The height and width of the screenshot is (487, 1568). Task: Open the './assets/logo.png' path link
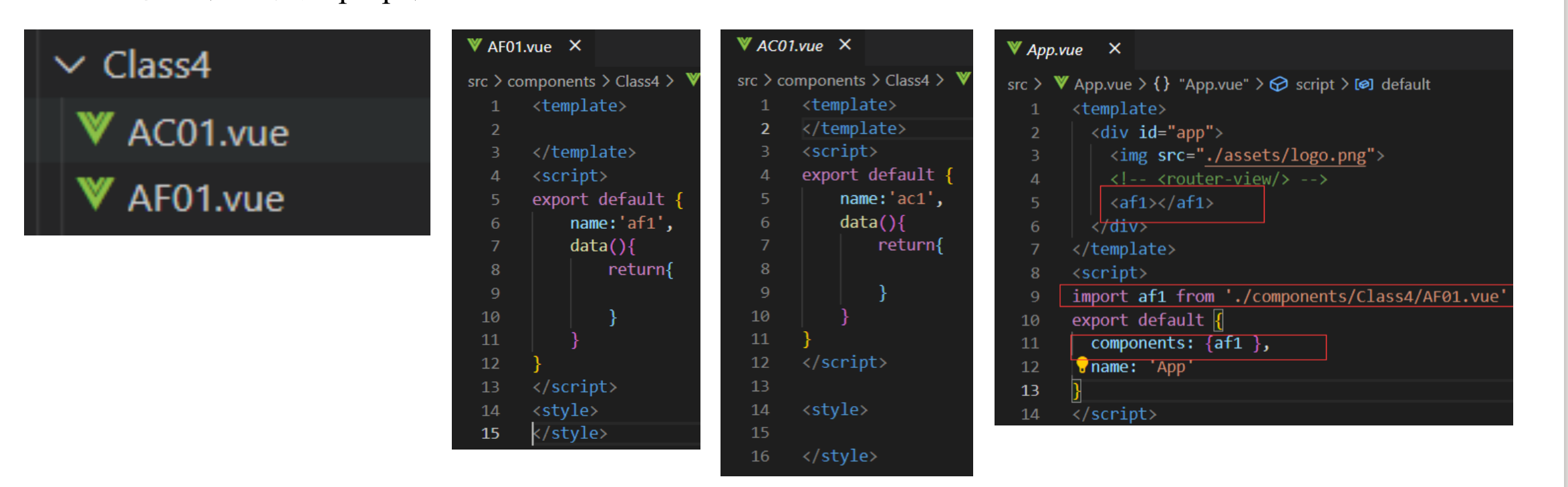point(1285,156)
